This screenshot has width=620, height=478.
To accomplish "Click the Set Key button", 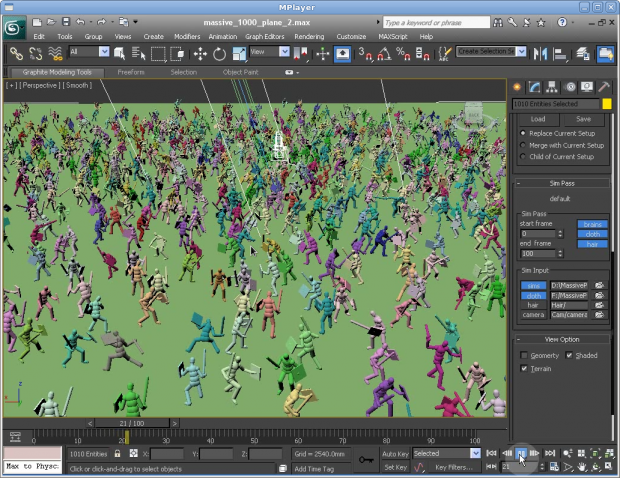I will (x=395, y=467).
